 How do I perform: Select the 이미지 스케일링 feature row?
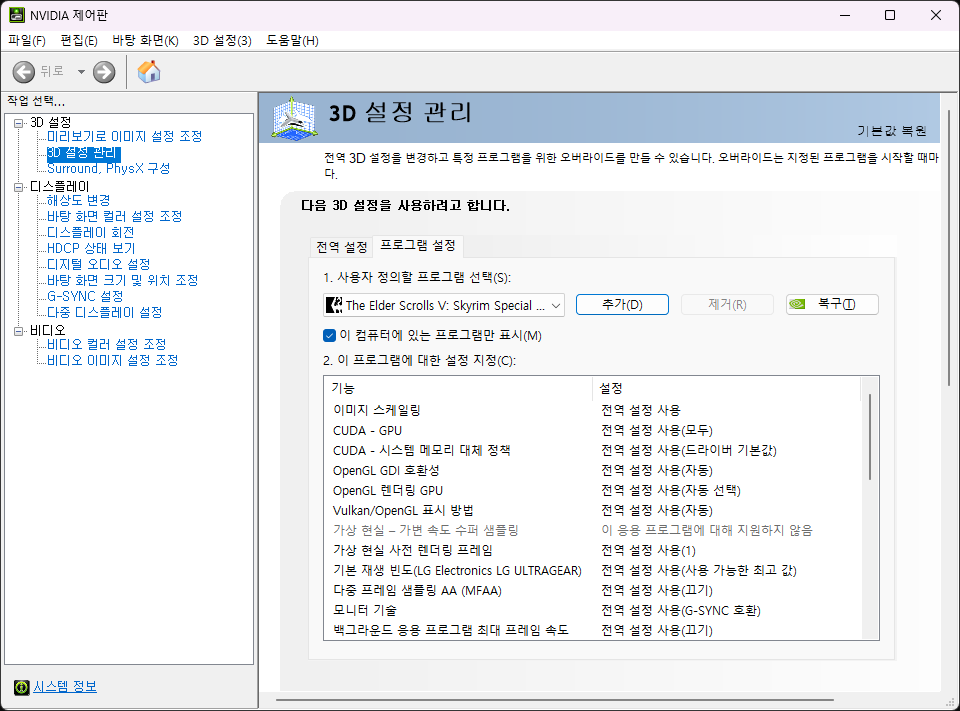(593, 410)
